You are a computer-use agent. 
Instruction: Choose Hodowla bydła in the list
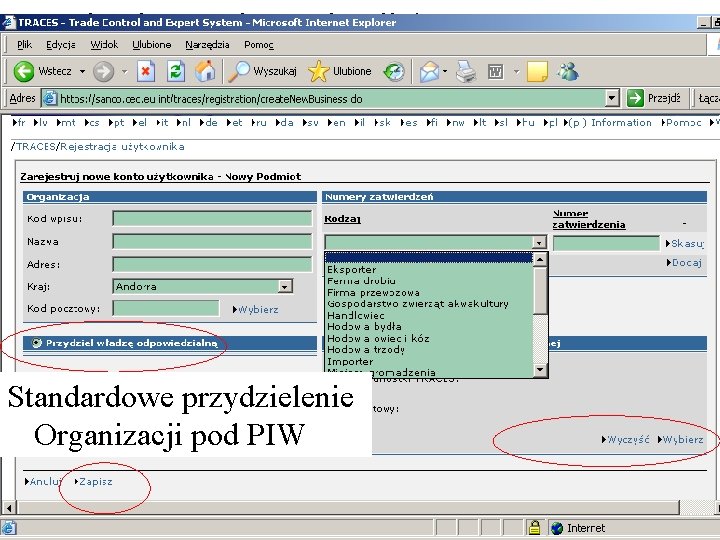(x=429, y=326)
